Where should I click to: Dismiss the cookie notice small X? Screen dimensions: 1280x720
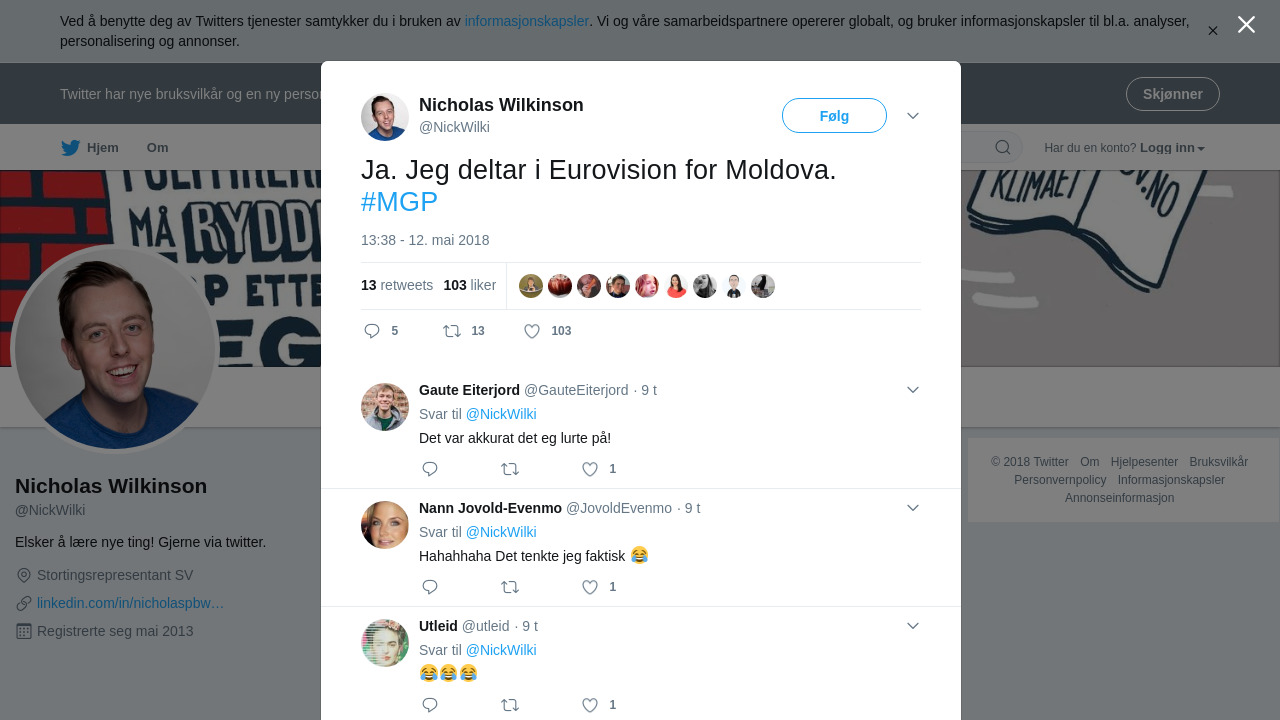click(x=1212, y=31)
